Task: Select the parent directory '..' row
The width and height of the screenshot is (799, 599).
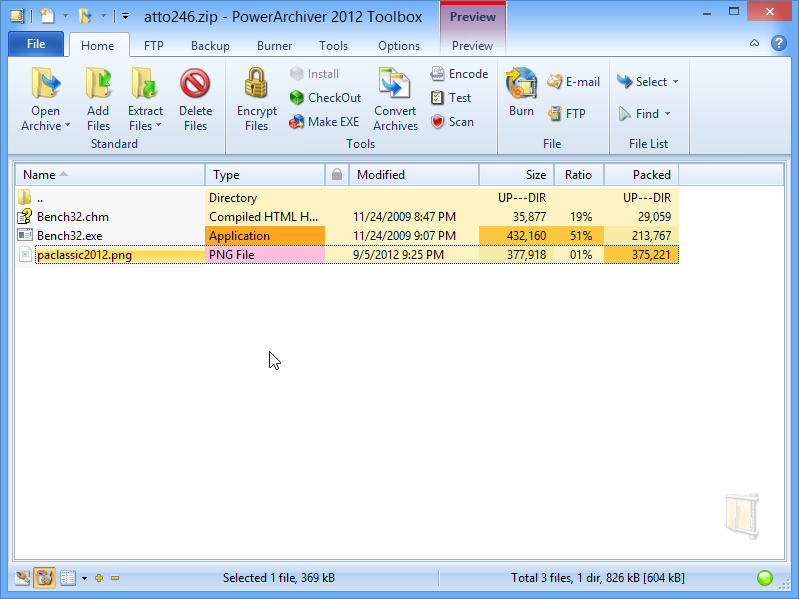Action: pyautogui.click(x=347, y=198)
